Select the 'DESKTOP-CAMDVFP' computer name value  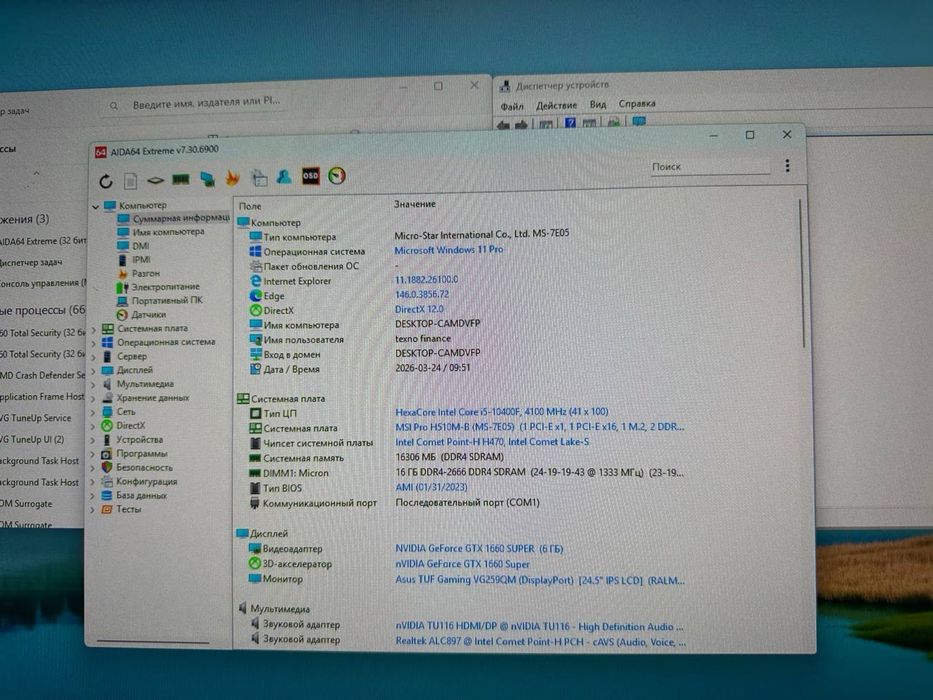click(x=437, y=324)
